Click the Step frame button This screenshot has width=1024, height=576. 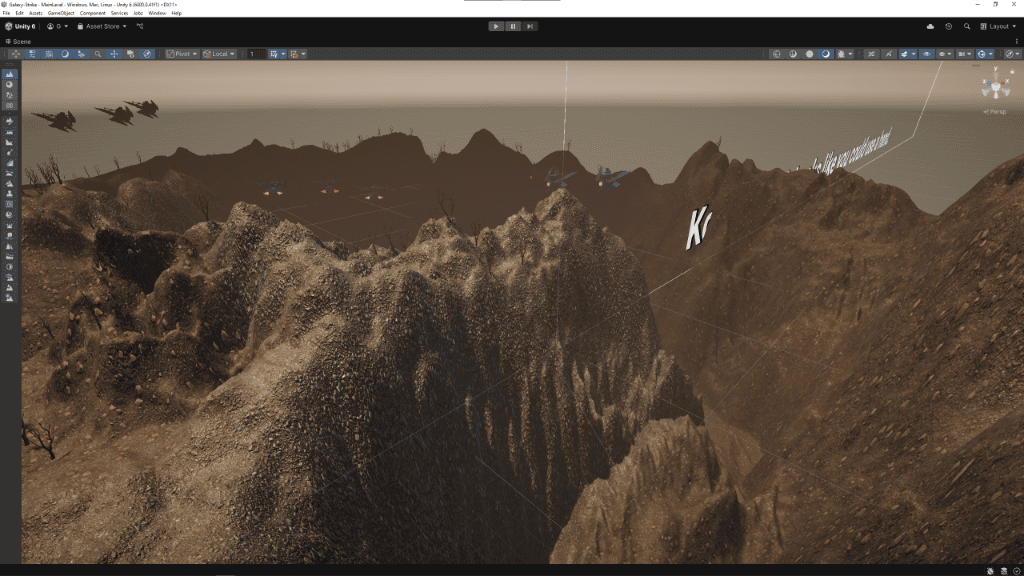(x=530, y=26)
